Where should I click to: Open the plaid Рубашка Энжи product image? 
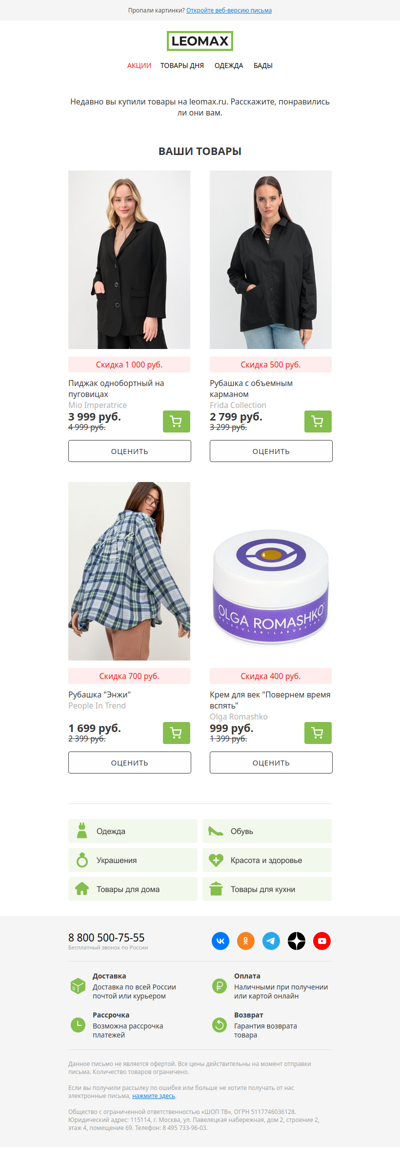129,571
